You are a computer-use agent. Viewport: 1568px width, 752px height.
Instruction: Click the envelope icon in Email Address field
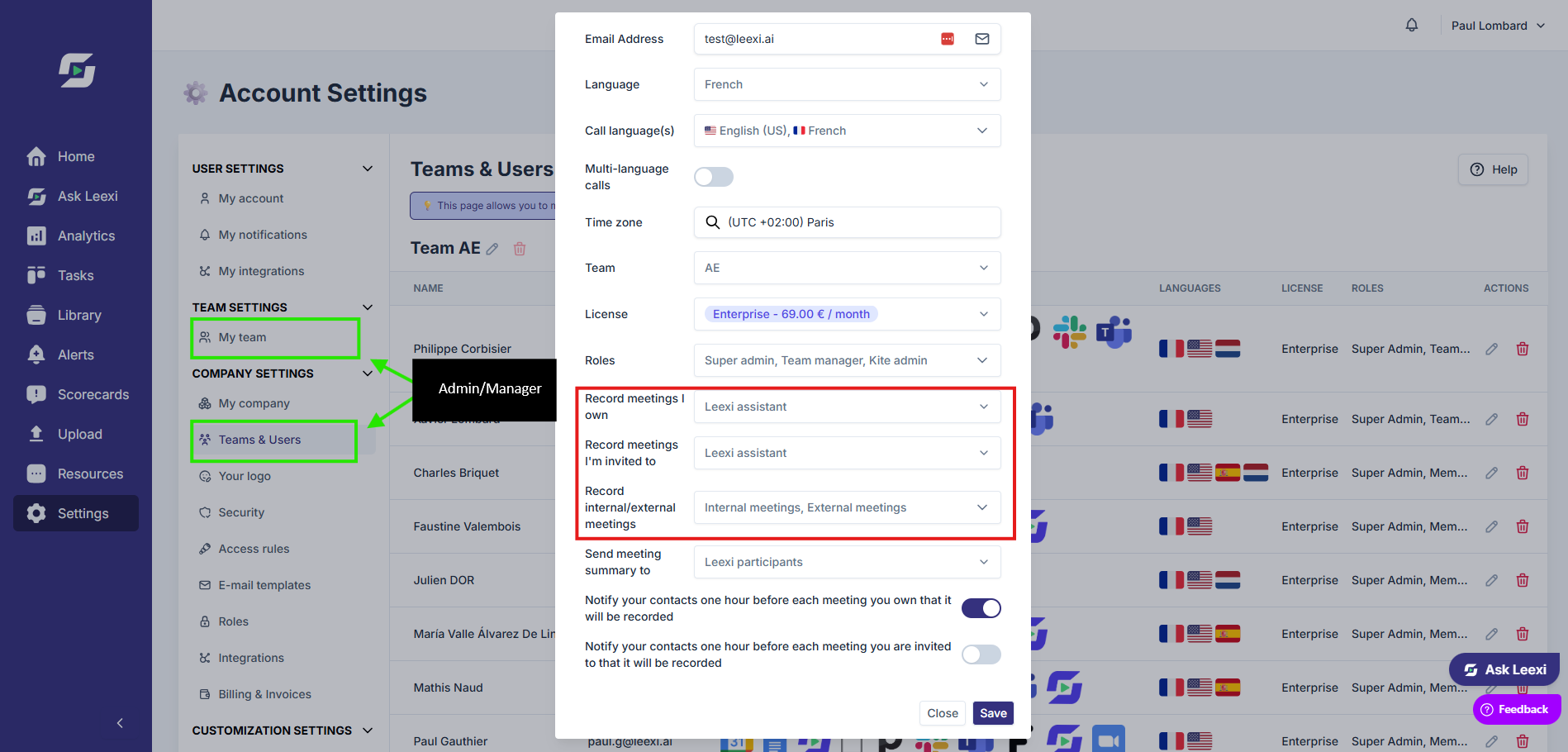(x=982, y=39)
